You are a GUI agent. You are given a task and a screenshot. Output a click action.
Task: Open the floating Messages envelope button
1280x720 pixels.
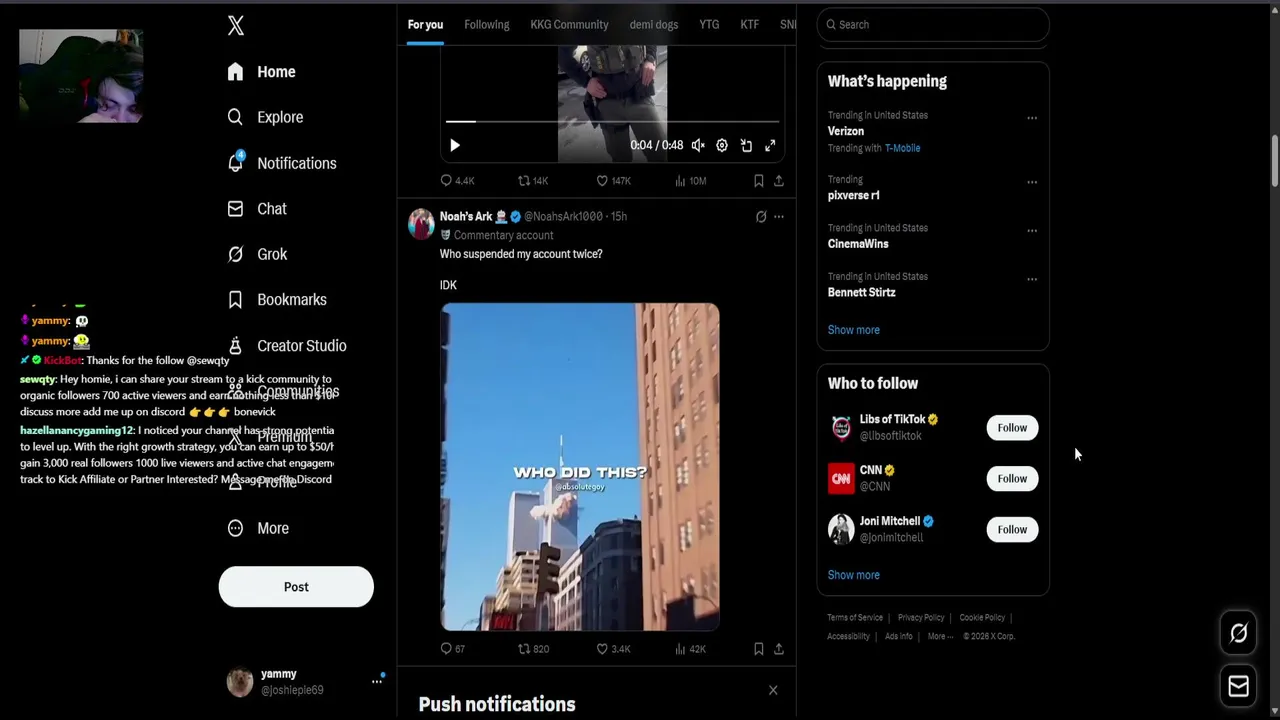point(1238,686)
